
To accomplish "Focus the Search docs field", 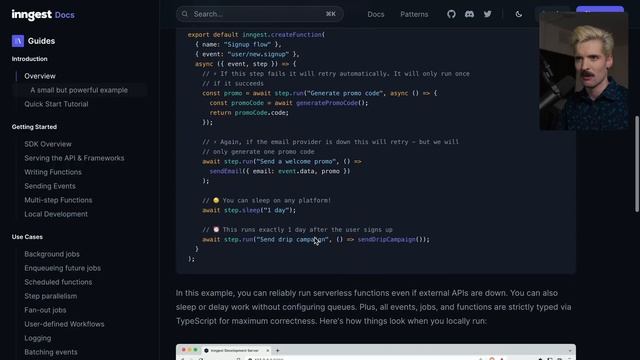I will point(260,14).
